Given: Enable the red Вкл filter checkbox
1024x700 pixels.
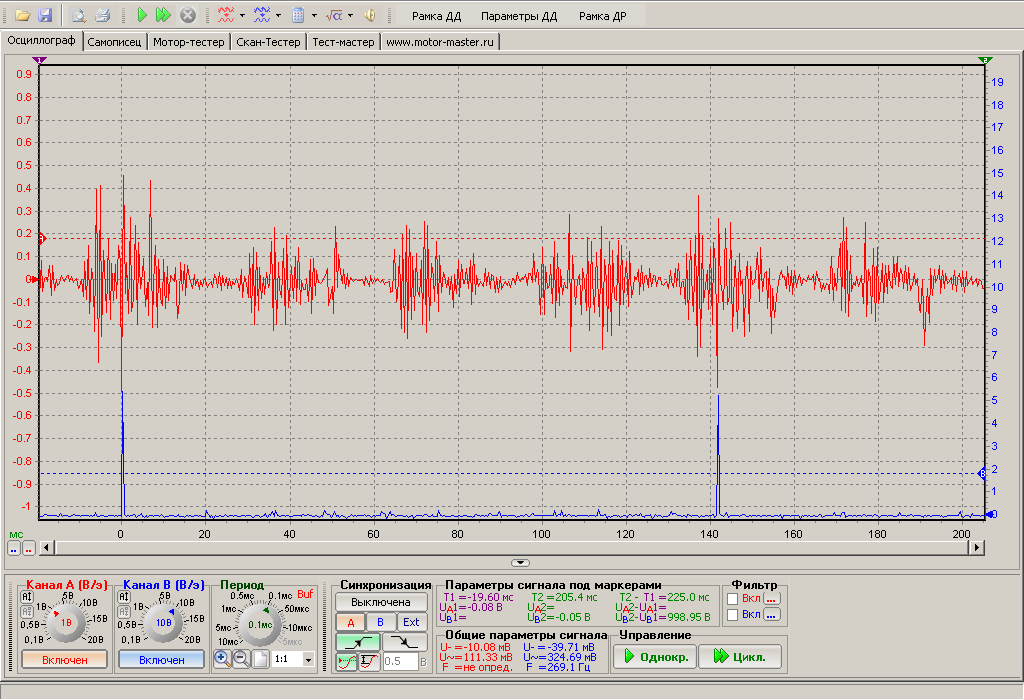Looking at the screenshot, I should coord(733,599).
